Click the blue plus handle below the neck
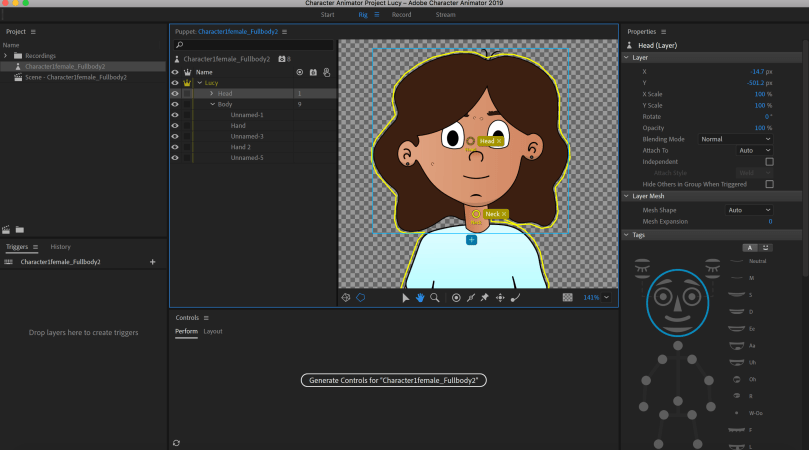809x450 pixels. pos(472,240)
